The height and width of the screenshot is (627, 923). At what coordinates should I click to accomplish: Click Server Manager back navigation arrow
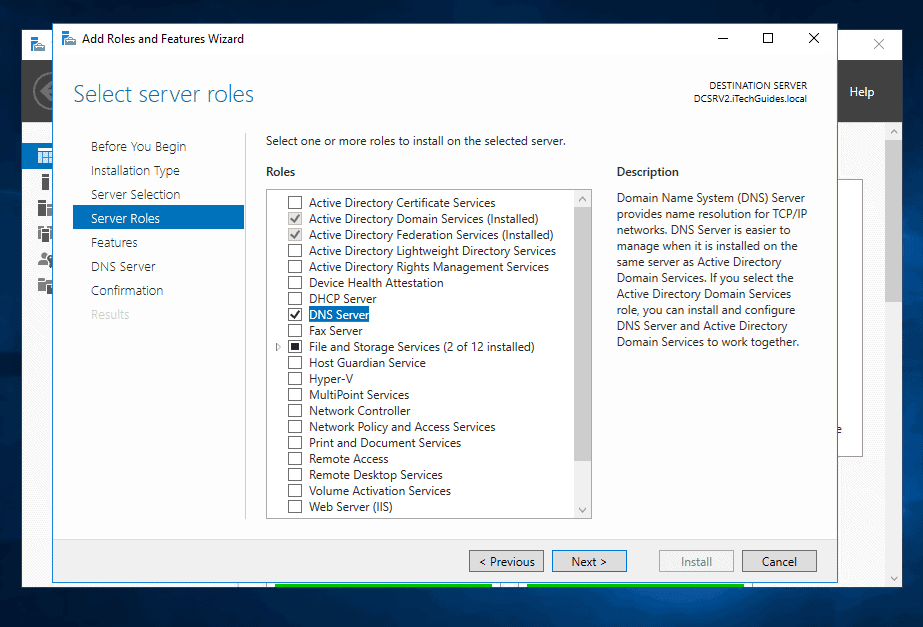point(44,91)
